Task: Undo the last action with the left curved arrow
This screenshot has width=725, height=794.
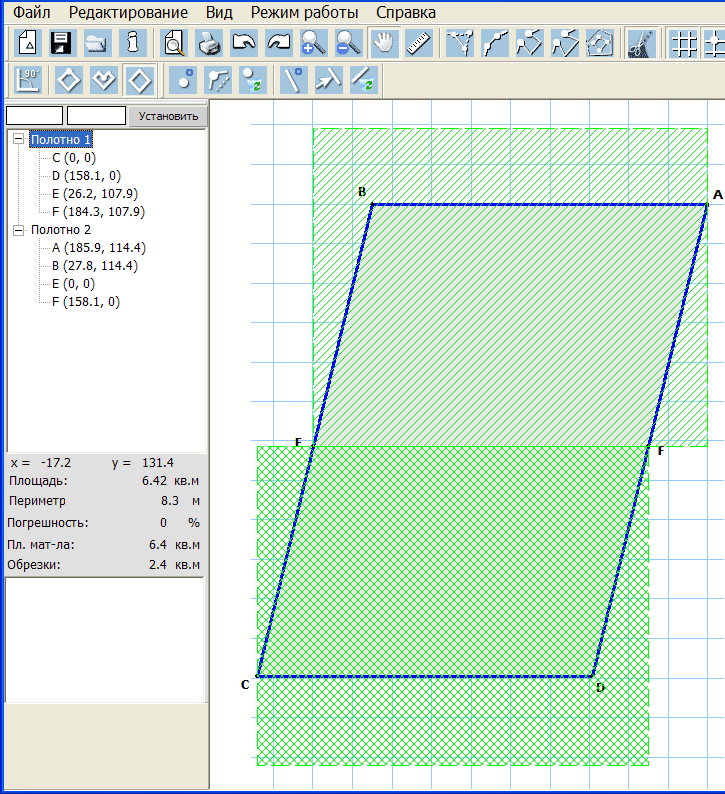Action: click(x=244, y=43)
